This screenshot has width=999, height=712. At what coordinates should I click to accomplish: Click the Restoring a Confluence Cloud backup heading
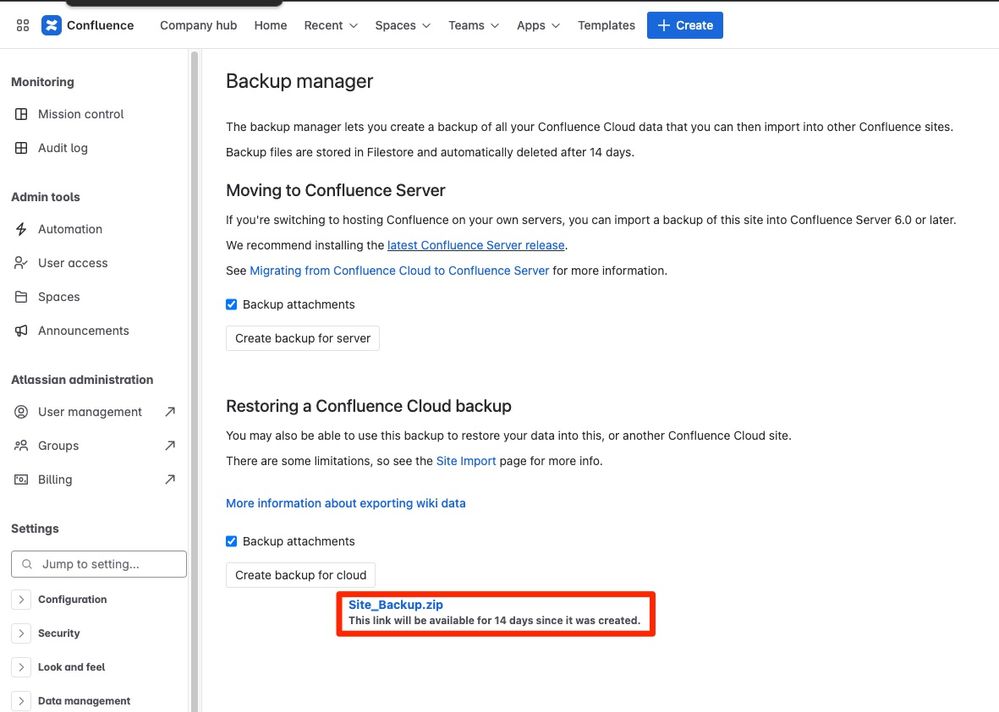369,406
